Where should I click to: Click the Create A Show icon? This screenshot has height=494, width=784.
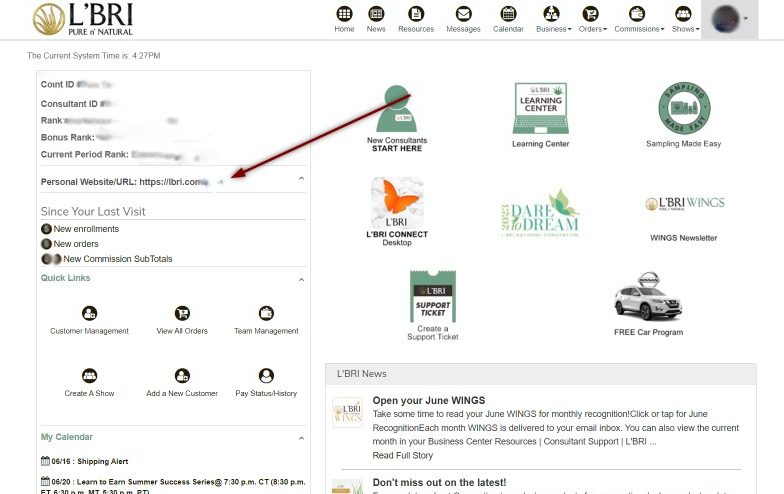(89, 376)
